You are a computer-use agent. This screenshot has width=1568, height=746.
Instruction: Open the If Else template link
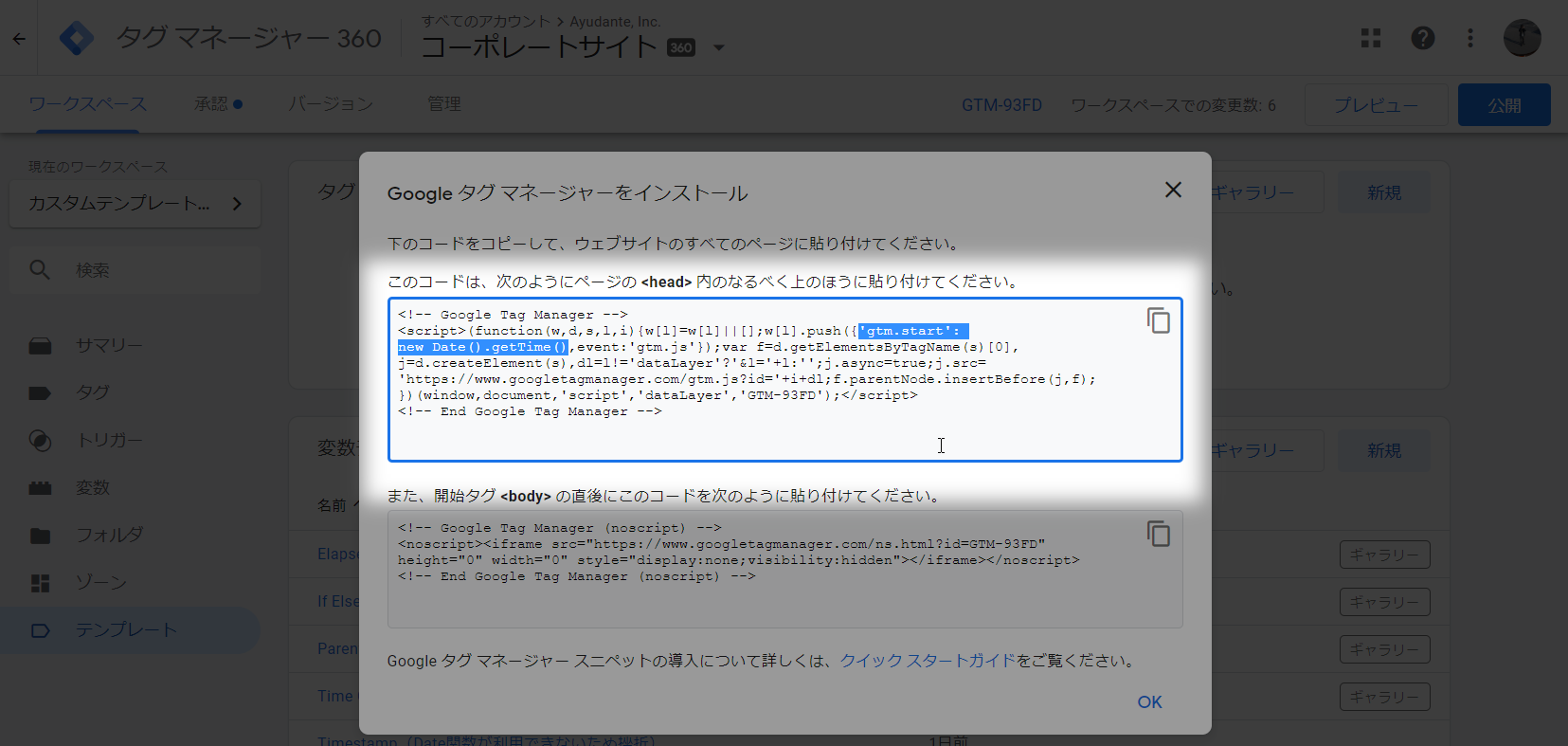(338, 601)
